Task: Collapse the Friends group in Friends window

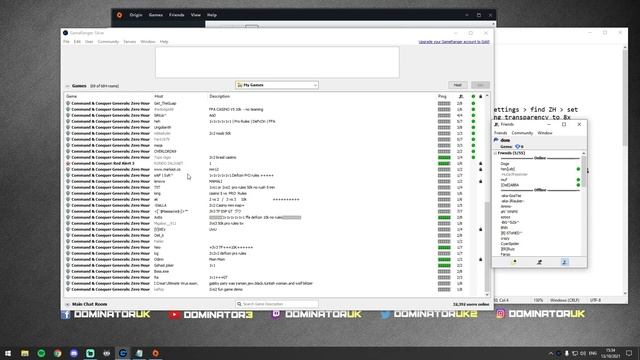Action: (x=495, y=153)
